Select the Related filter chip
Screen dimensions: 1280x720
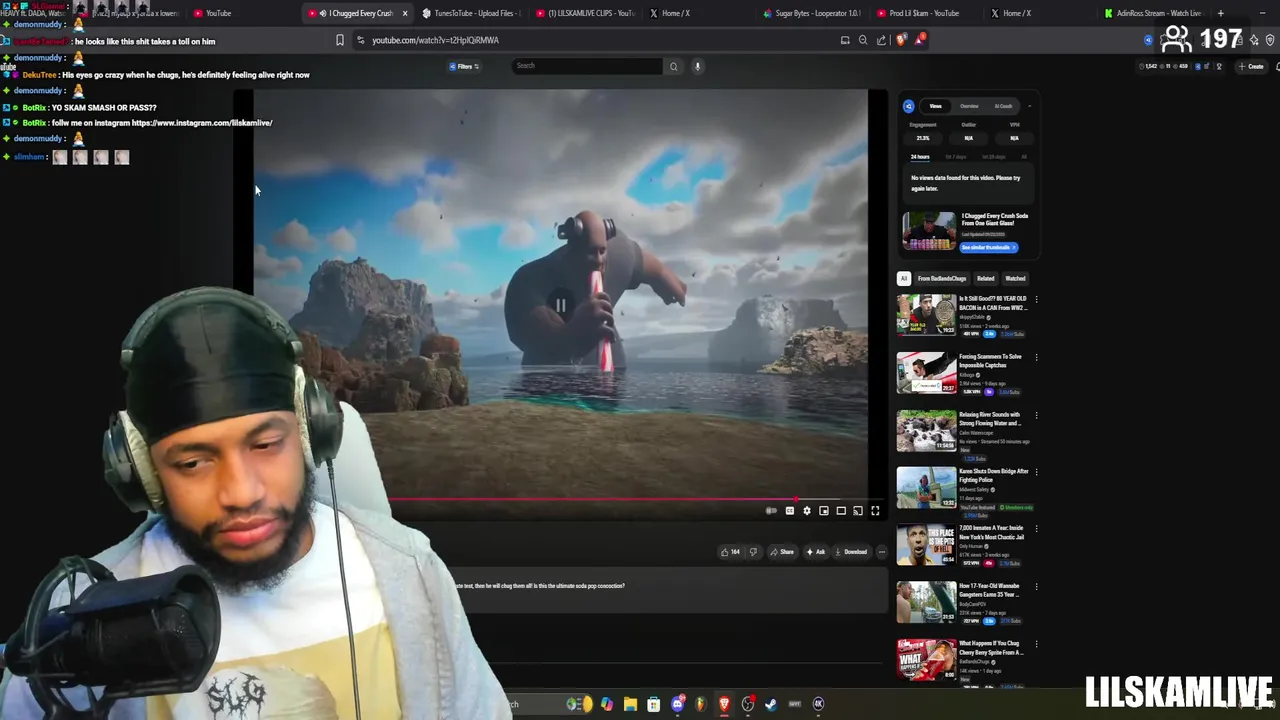(x=986, y=279)
